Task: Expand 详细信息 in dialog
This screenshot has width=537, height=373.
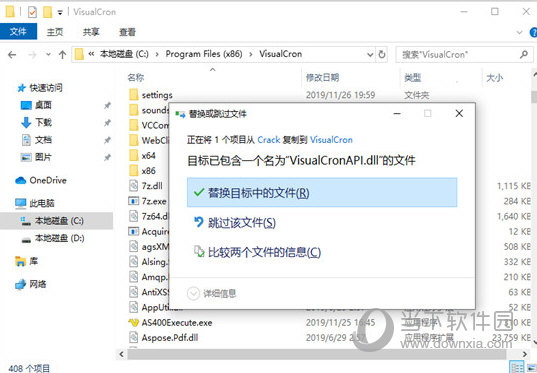Action: point(212,294)
